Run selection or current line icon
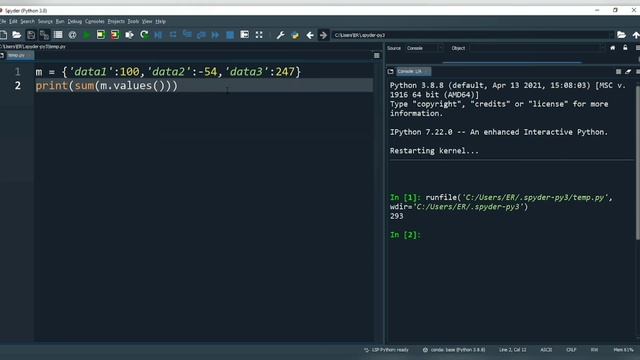 click(x=129, y=35)
